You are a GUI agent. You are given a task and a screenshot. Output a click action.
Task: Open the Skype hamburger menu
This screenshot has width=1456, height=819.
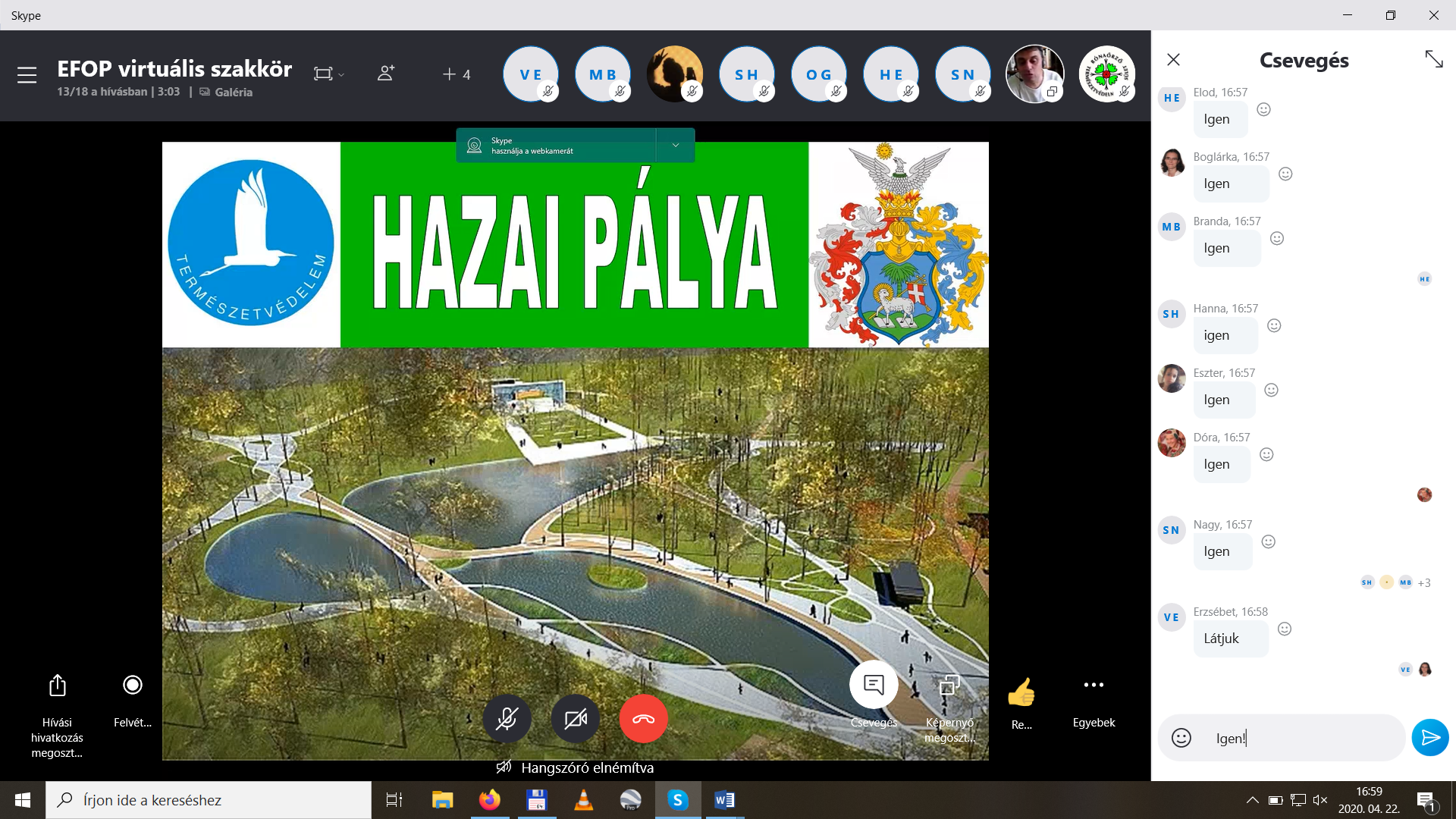tap(27, 75)
